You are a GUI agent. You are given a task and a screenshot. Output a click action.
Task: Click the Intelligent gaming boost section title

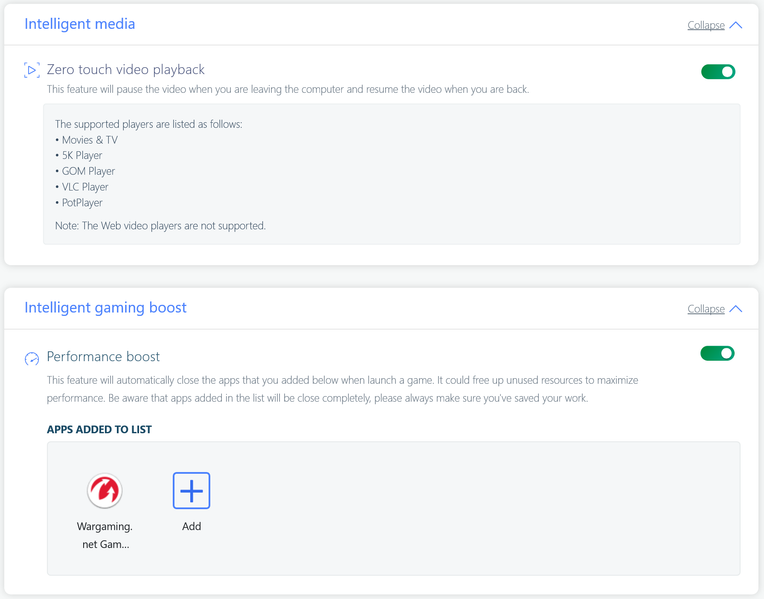tap(105, 308)
